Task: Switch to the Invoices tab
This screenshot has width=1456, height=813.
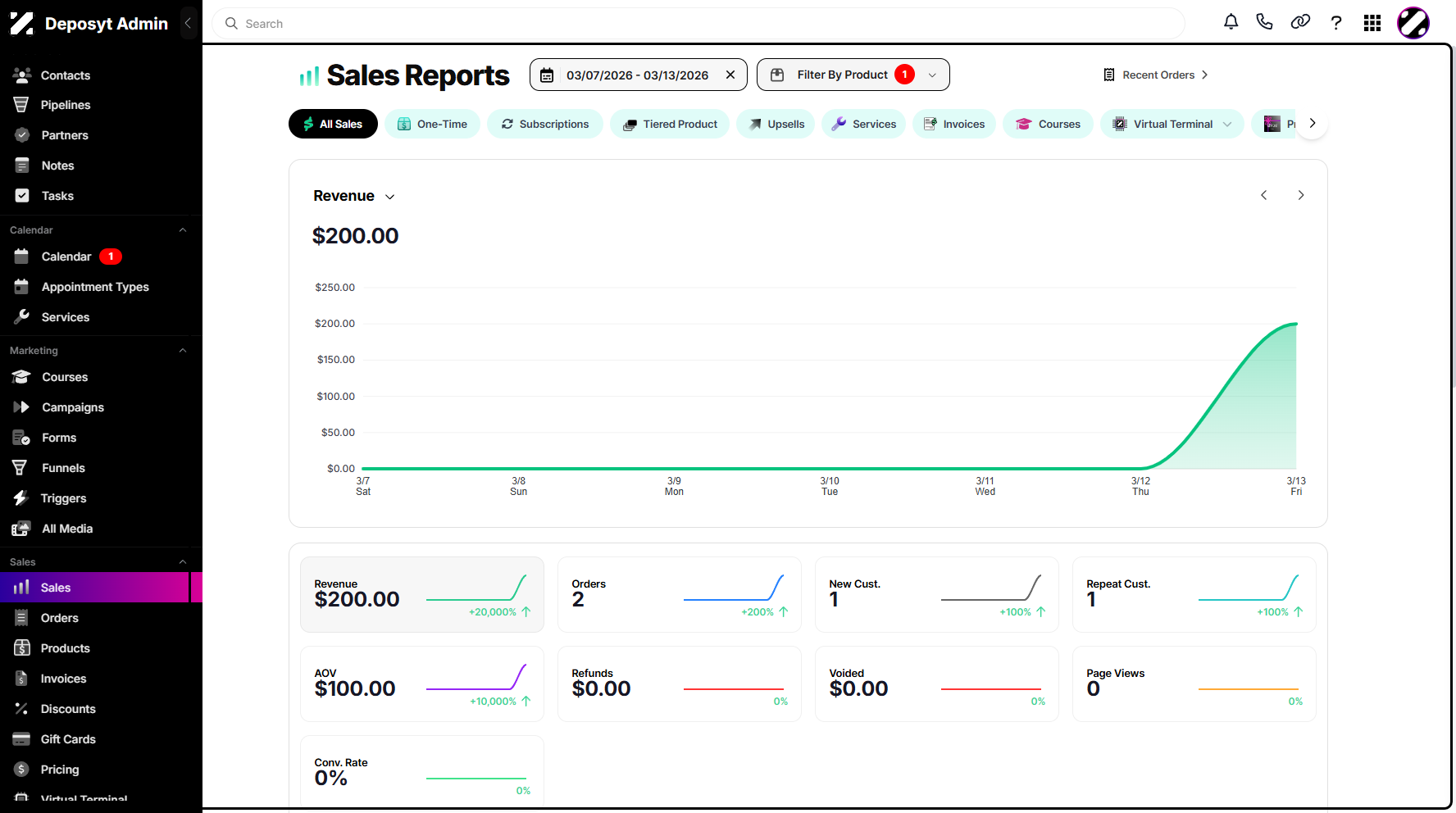Action: coord(954,124)
